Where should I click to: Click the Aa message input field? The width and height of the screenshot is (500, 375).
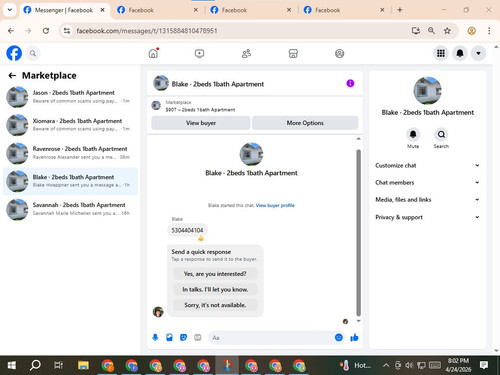(272, 338)
